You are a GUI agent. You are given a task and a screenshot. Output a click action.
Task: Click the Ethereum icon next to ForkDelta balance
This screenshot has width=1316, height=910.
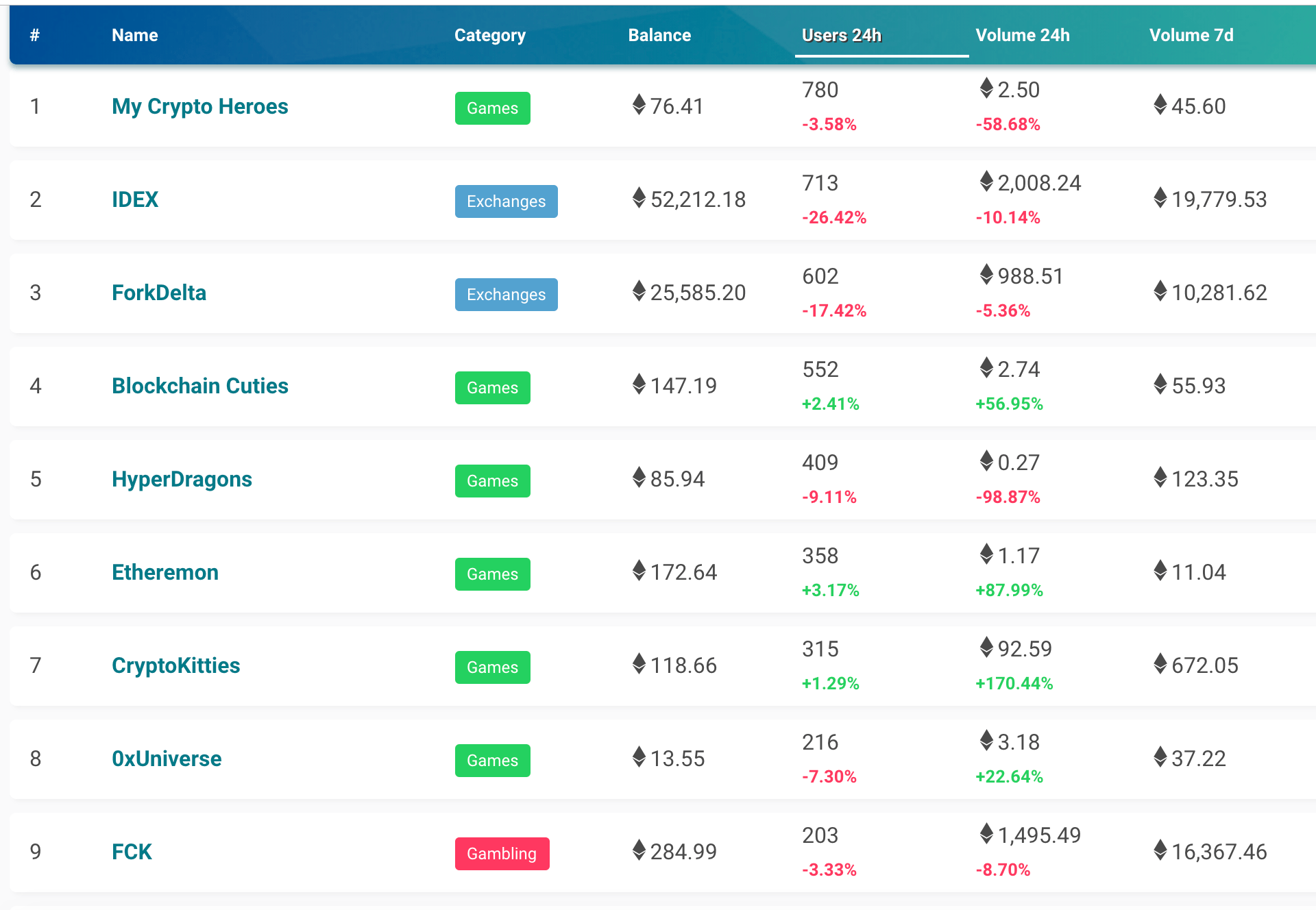[639, 291]
